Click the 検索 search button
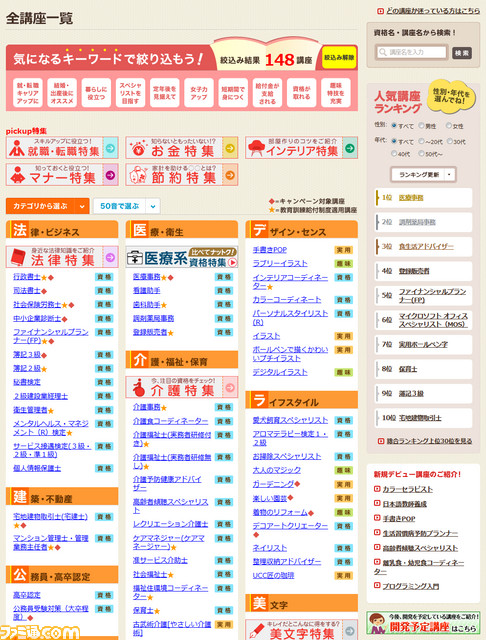Image resolution: width=486 pixels, height=640 pixels. point(462,53)
